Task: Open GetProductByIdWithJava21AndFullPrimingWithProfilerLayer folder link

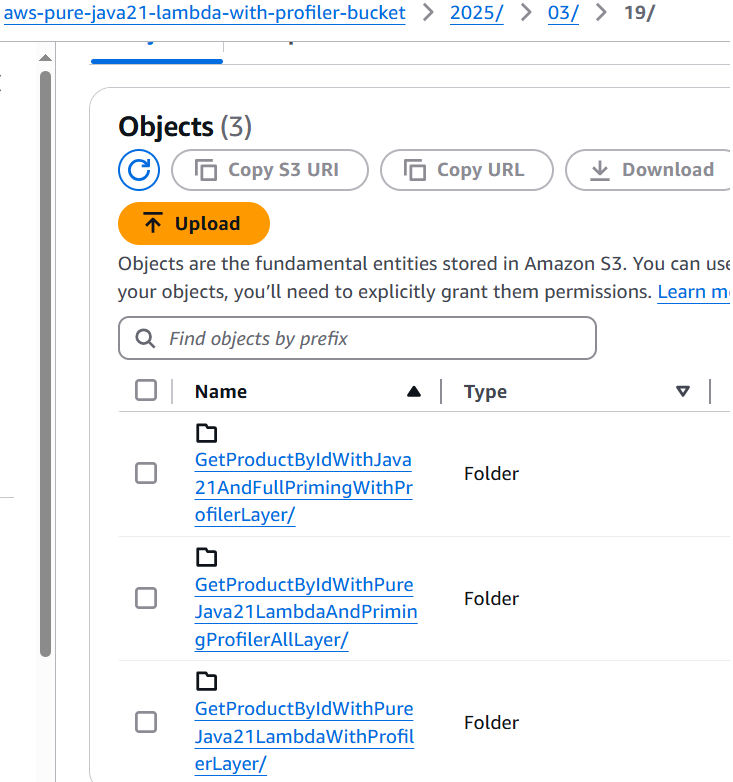Action: click(304, 487)
